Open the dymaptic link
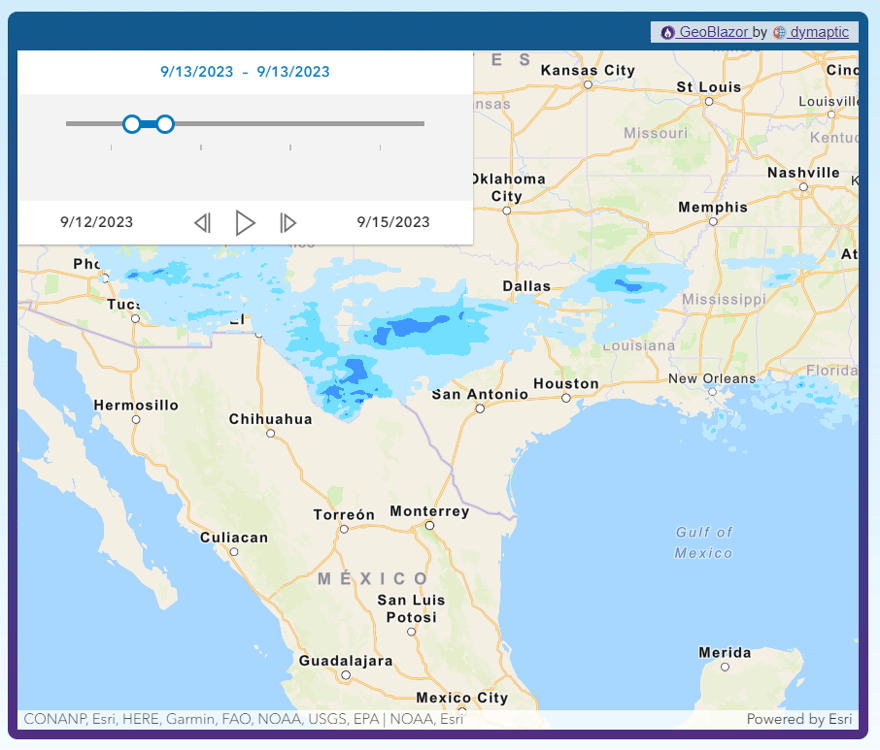Image resolution: width=880 pixels, height=750 pixels. coord(818,33)
